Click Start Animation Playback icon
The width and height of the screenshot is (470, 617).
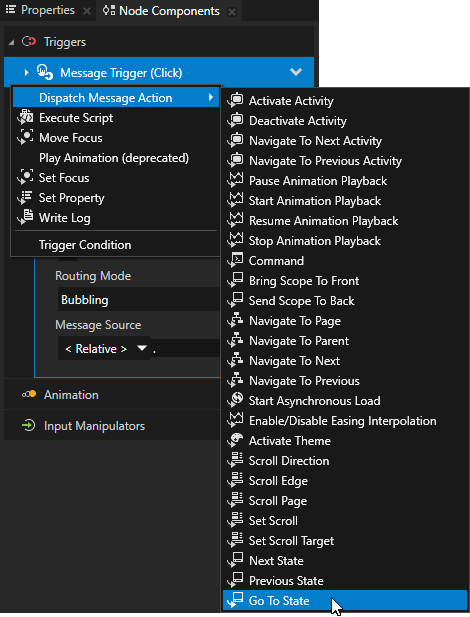[236, 200]
